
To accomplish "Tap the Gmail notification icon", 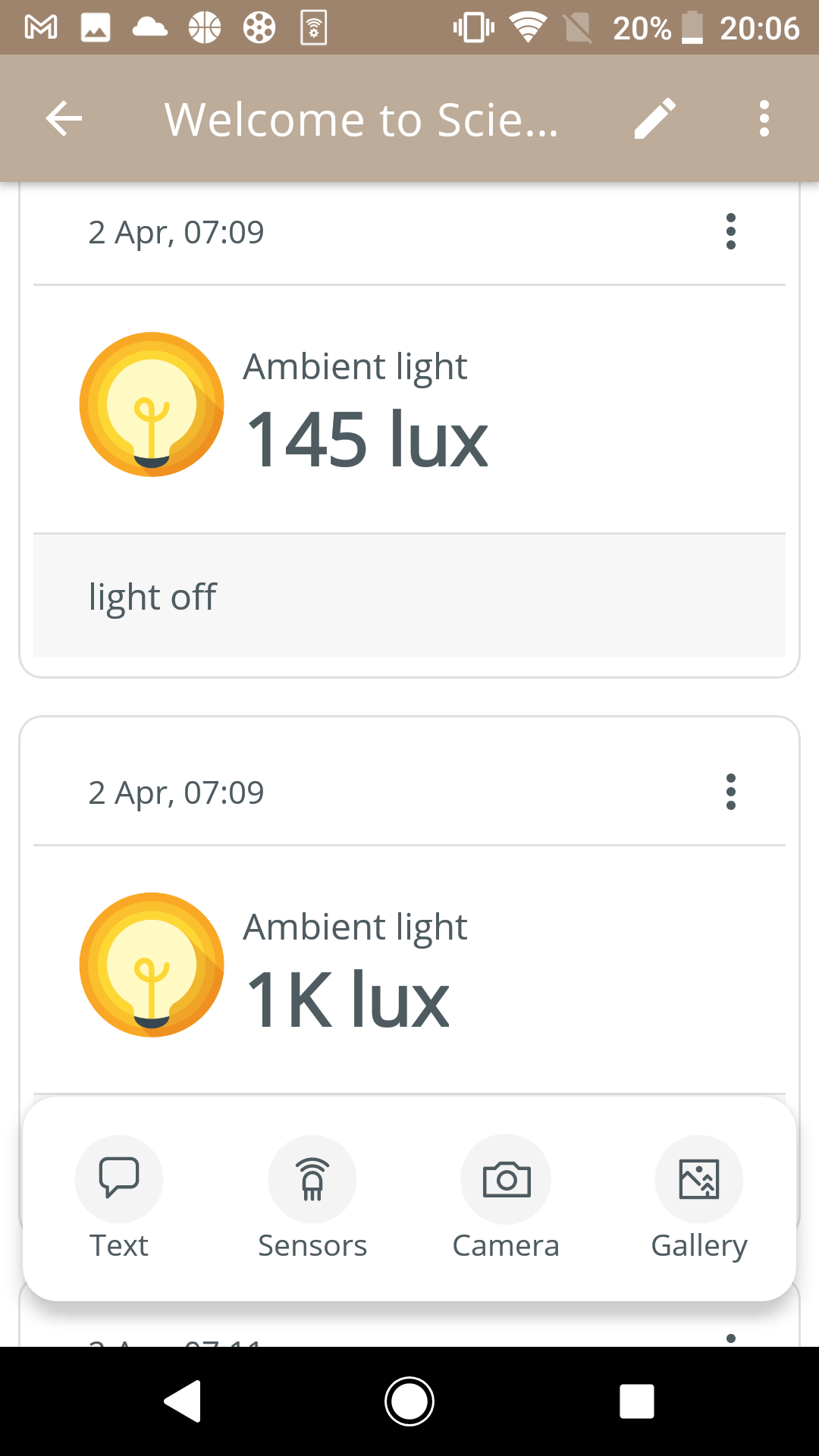I will 41,28.
